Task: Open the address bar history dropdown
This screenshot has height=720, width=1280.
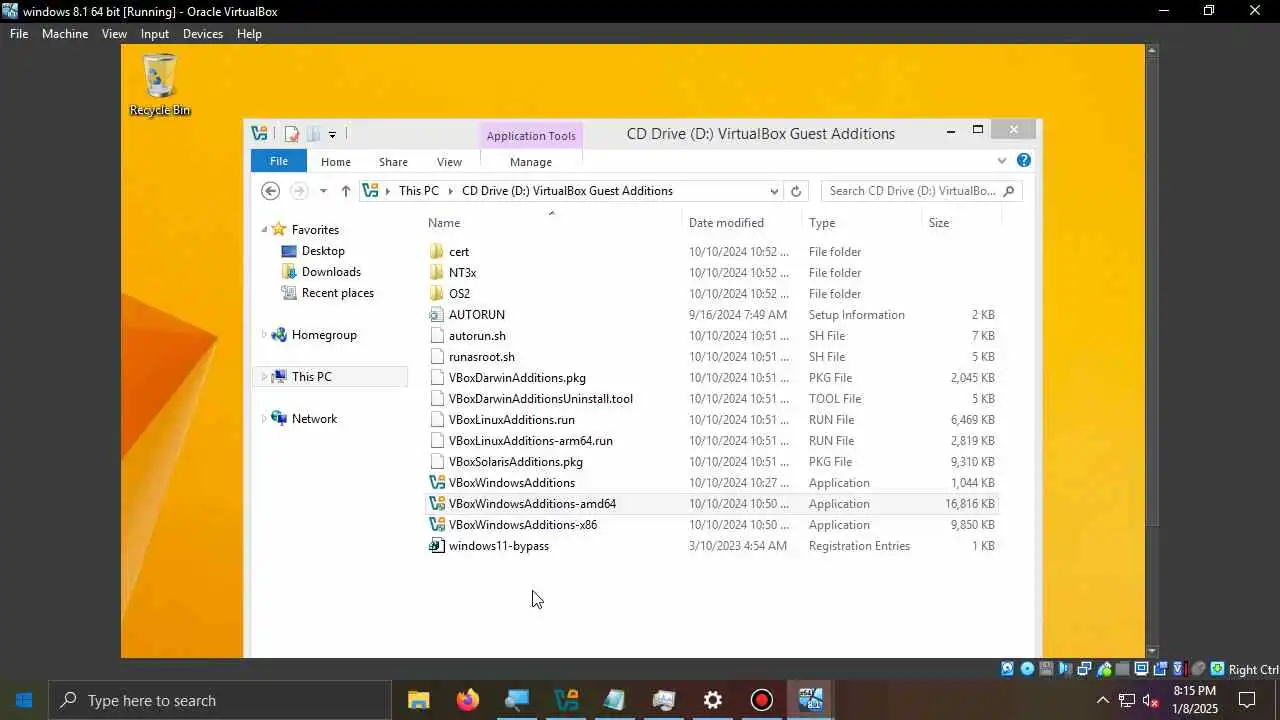Action: click(774, 191)
